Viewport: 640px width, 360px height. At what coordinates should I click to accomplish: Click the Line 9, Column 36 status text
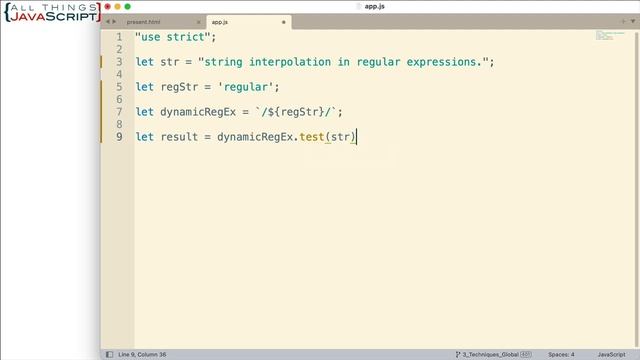[x=142, y=354]
